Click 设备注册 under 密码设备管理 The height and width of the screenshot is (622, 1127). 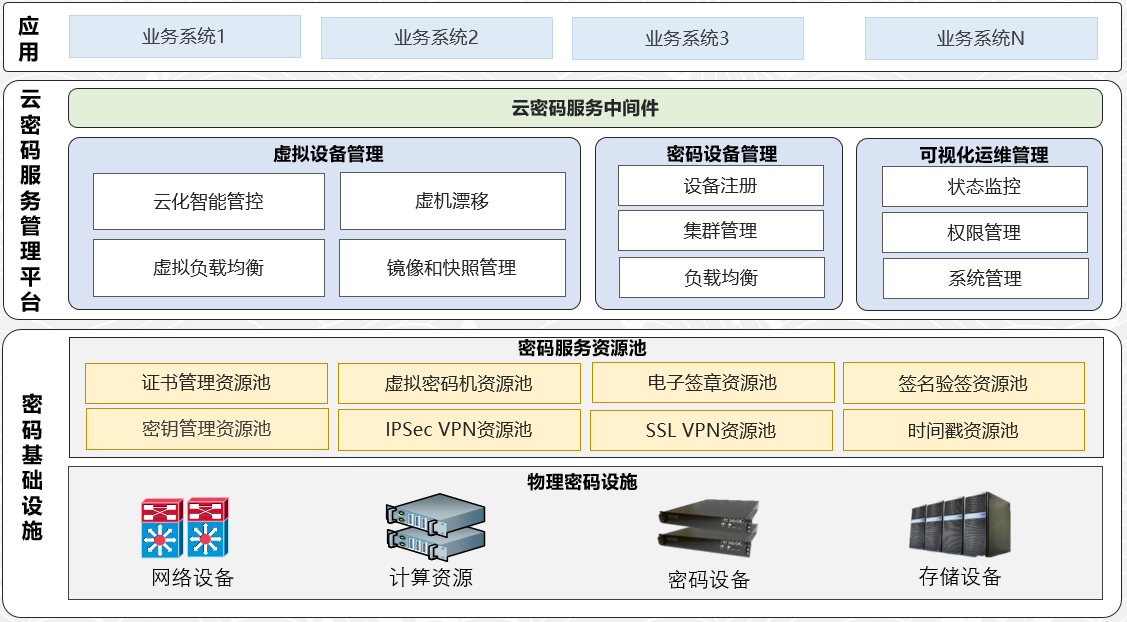(721, 185)
